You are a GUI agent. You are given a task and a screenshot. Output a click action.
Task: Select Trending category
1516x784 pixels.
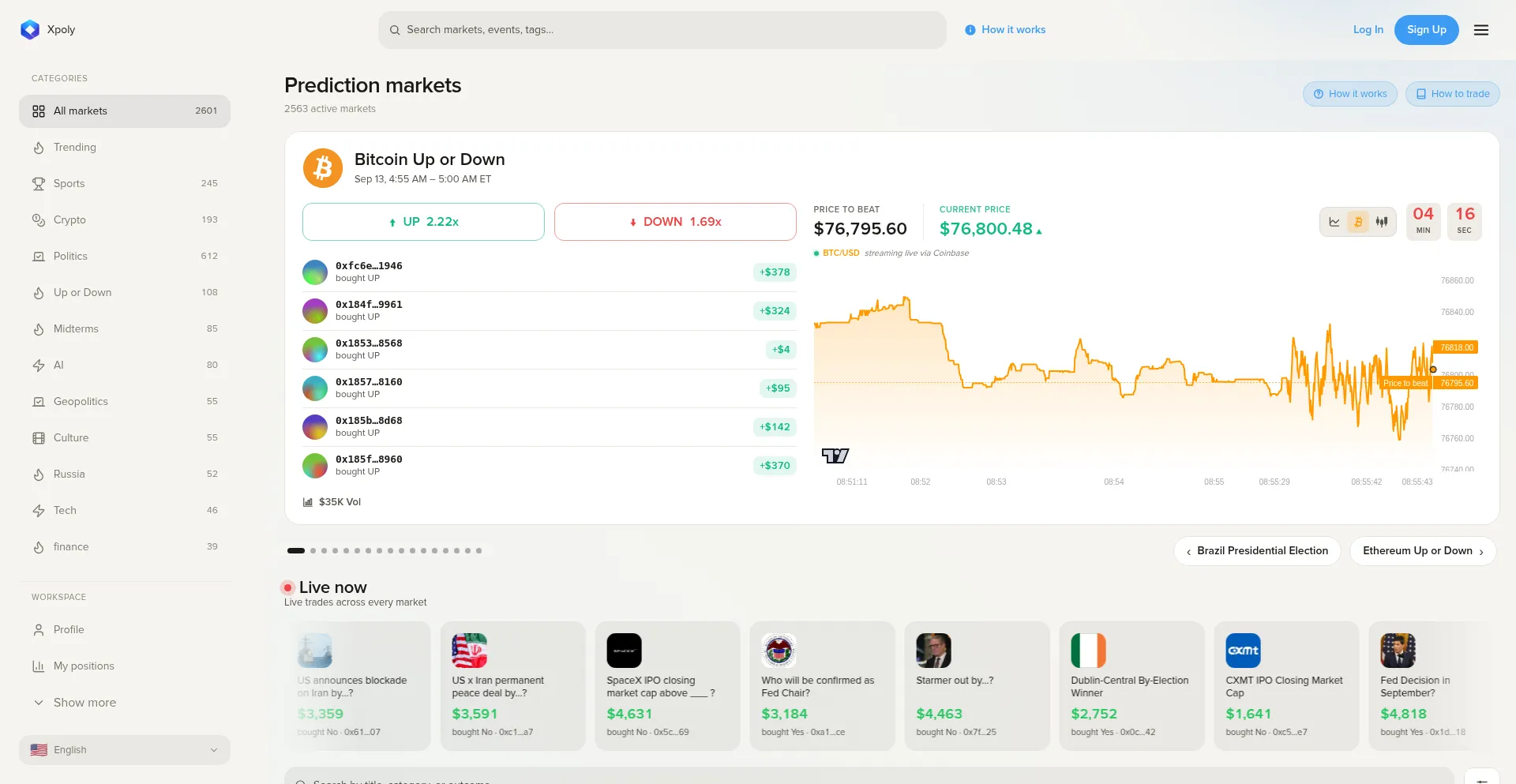coord(125,148)
